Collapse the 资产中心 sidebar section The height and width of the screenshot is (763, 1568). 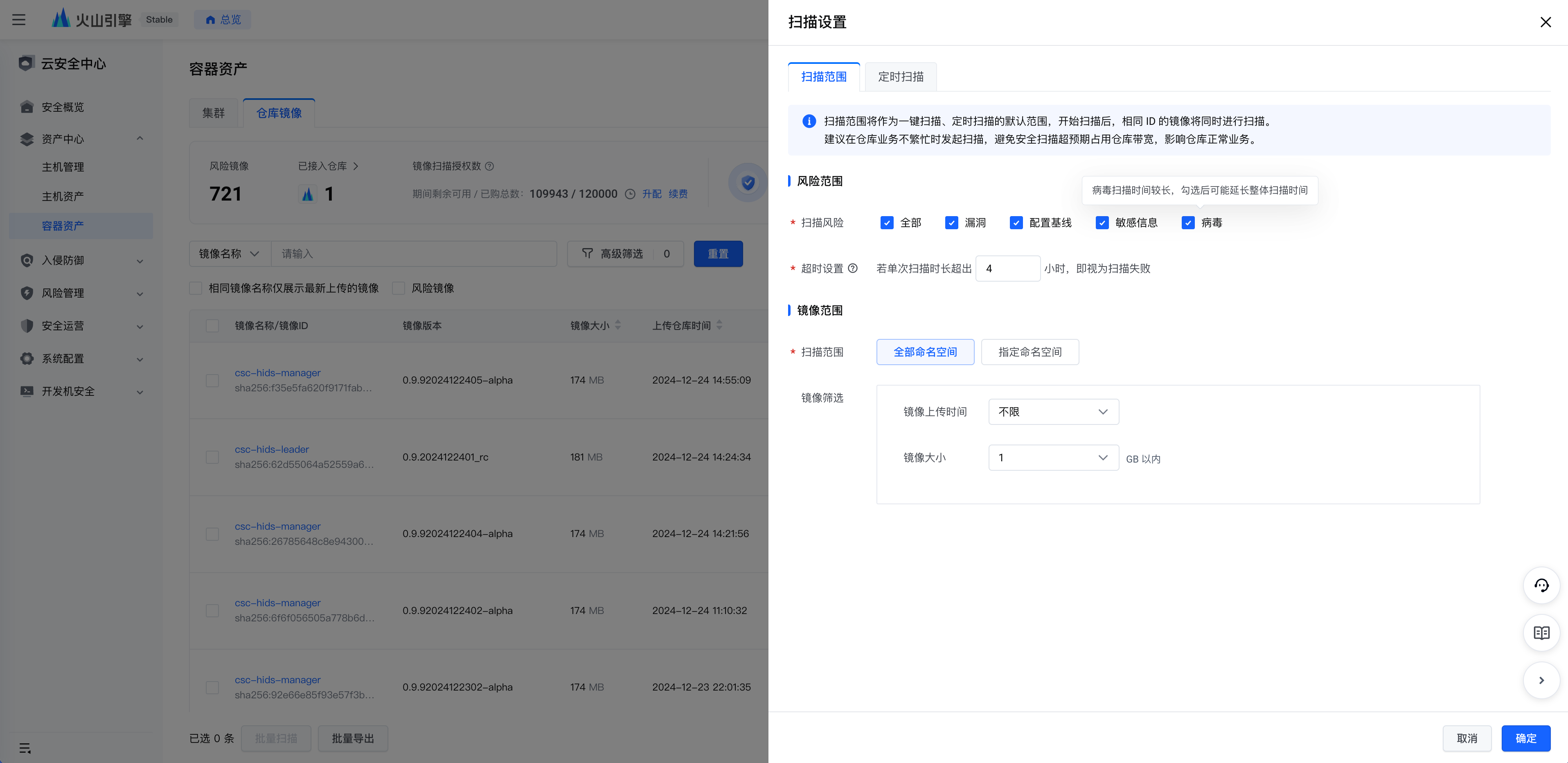coord(140,138)
